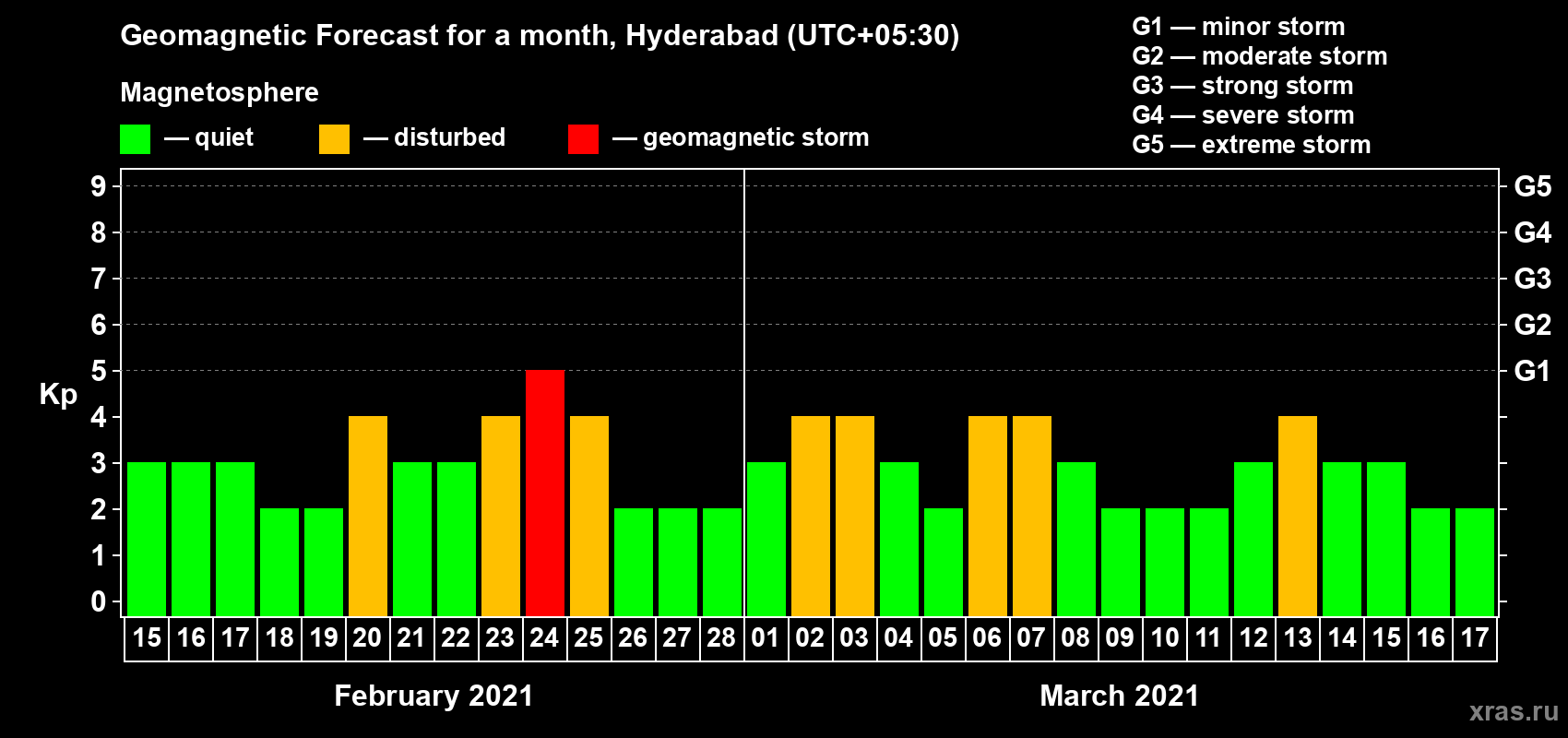This screenshot has height=738, width=1568.
Task: Click the date label 20 on the axis
Action: pyautogui.click(x=367, y=638)
